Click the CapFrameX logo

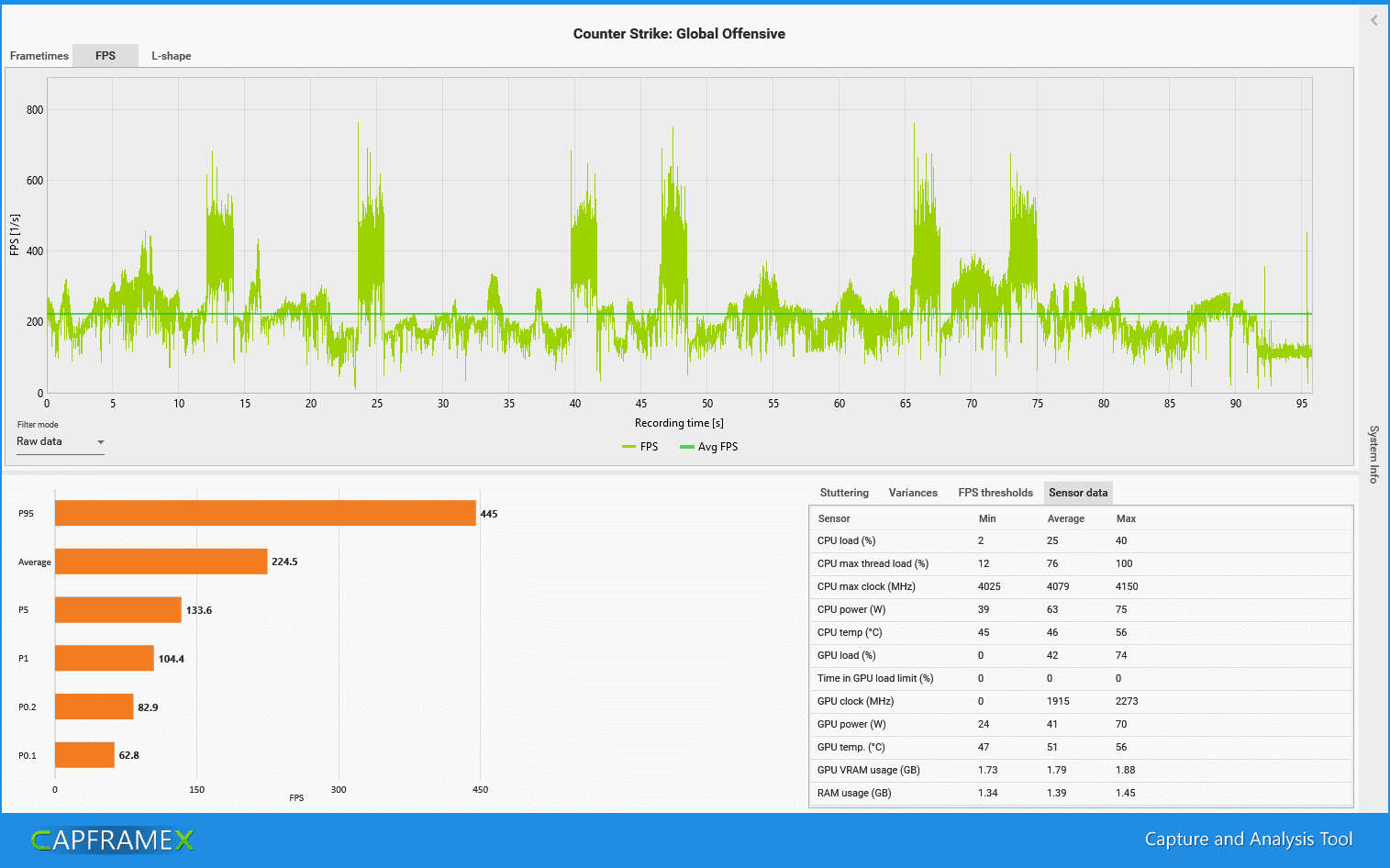click(x=112, y=840)
